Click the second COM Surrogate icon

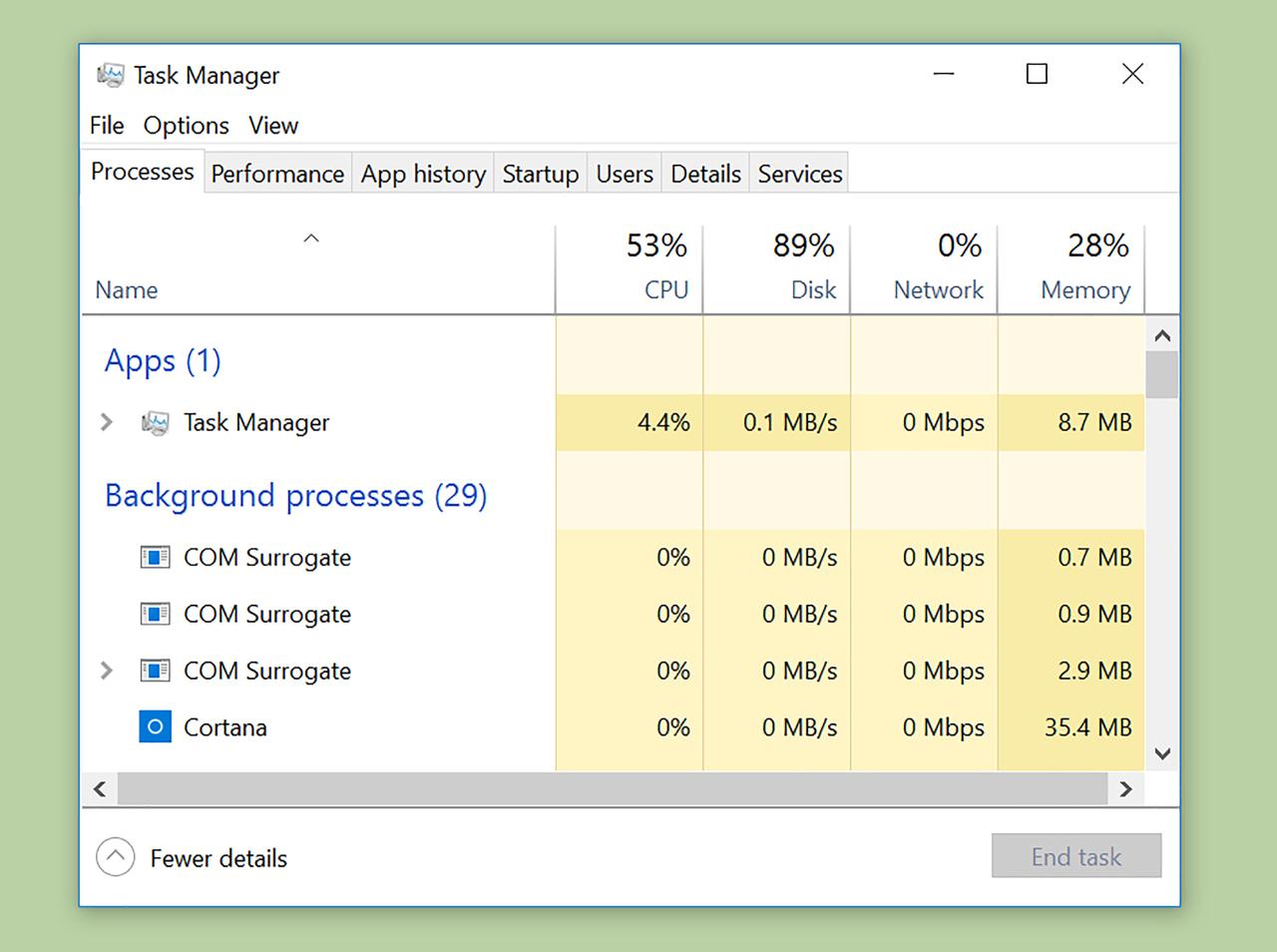155,614
